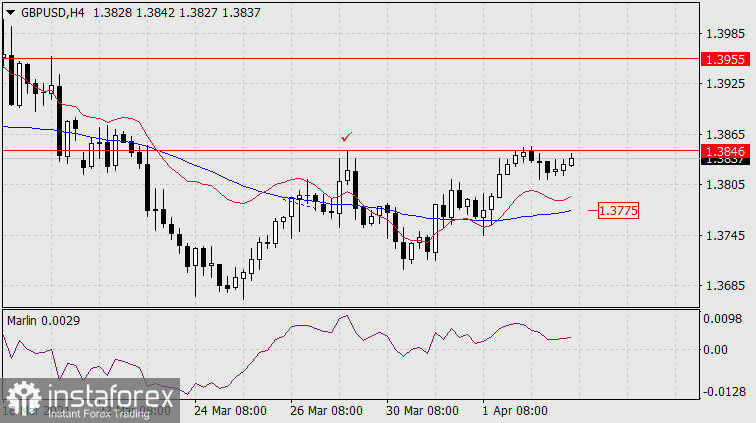Click the 1 Apr 08:00 time label
The height and width of the screenshot is (423, 756).
pyautogui.click(x=515, y=411)
